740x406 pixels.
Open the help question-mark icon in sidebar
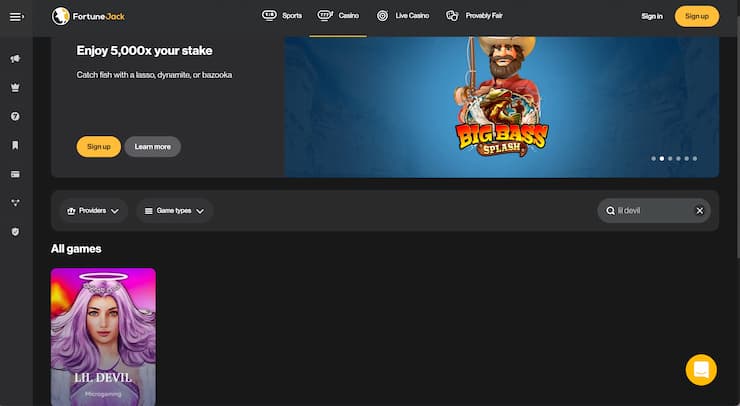point(16,116)
